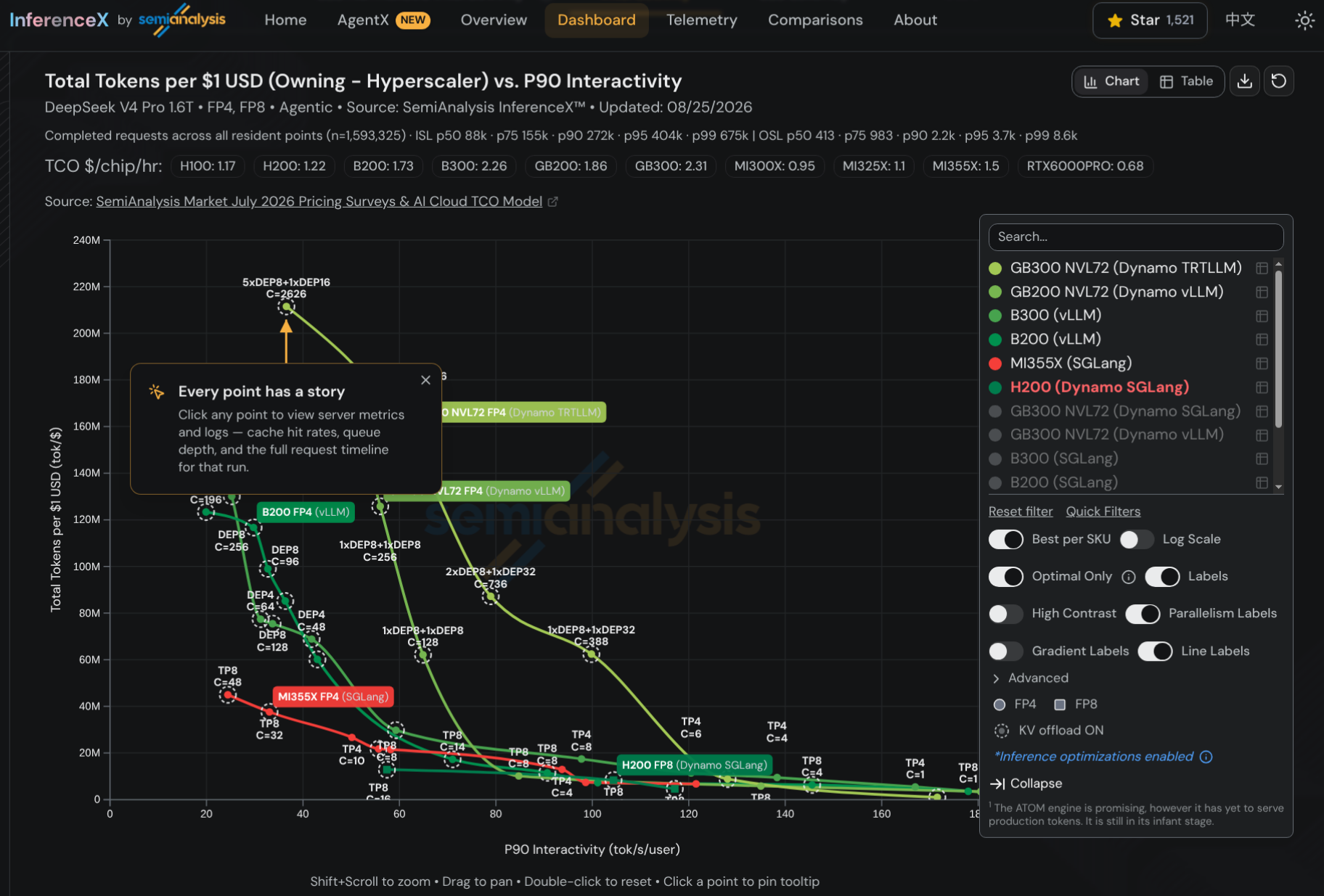
Task: Click the H200 FP8 (Dynamo SGLang) line label
Action: click(695, 765)
